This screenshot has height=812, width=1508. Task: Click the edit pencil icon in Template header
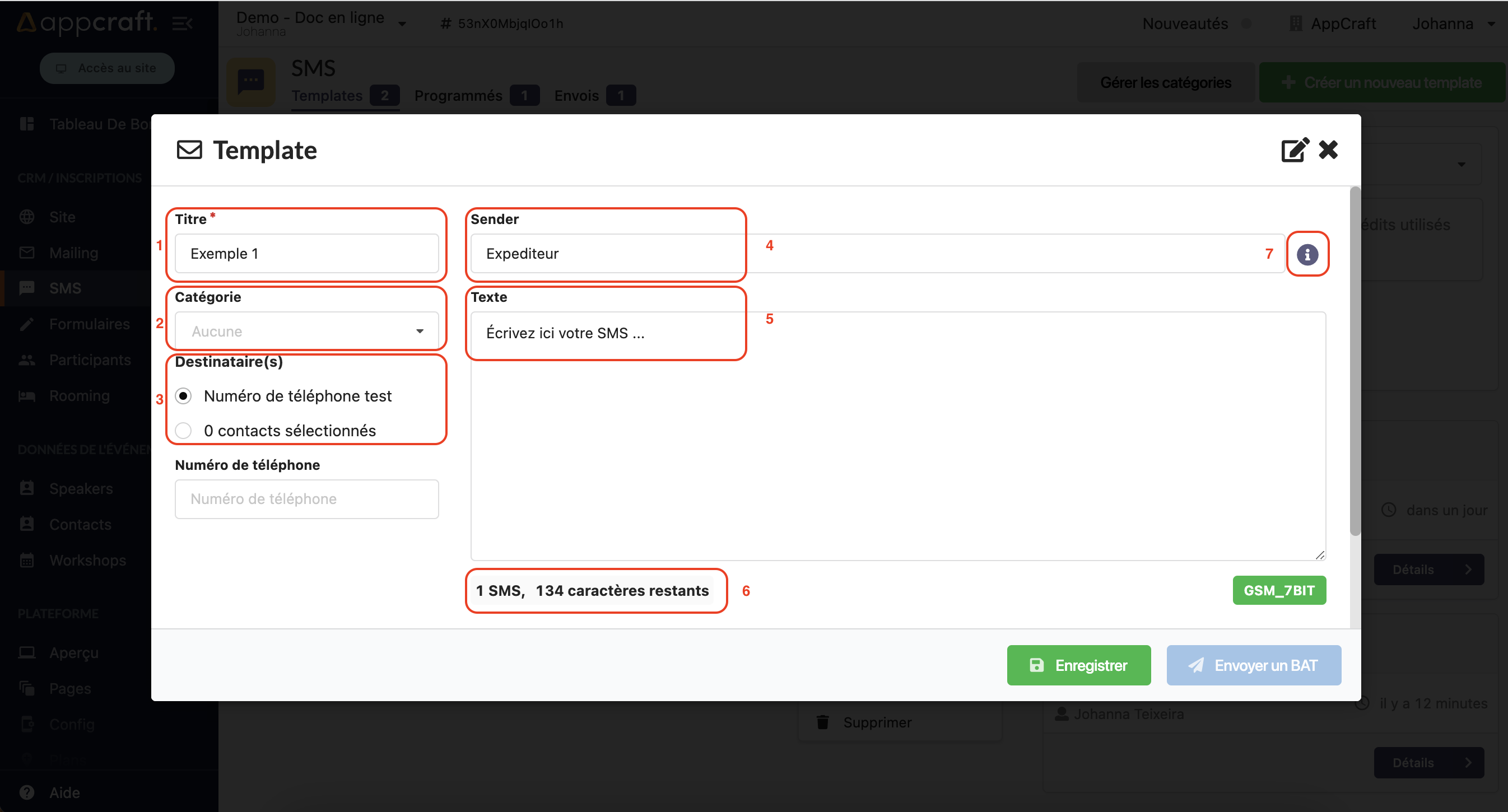point(1294,150)
